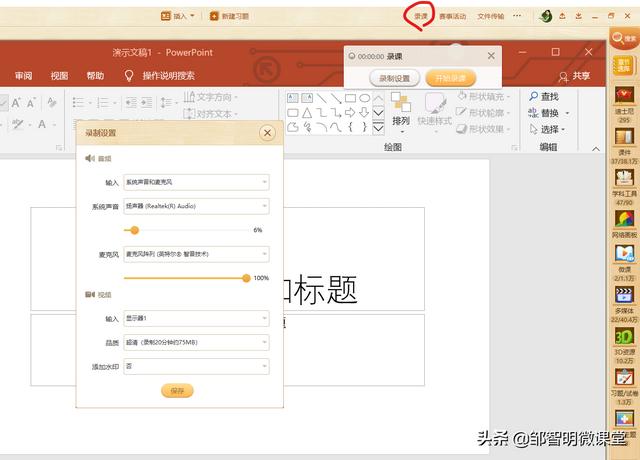Click the clear formatting icon
The height and width of the screenshot is (460, 640).
click(x=52, y=102)
